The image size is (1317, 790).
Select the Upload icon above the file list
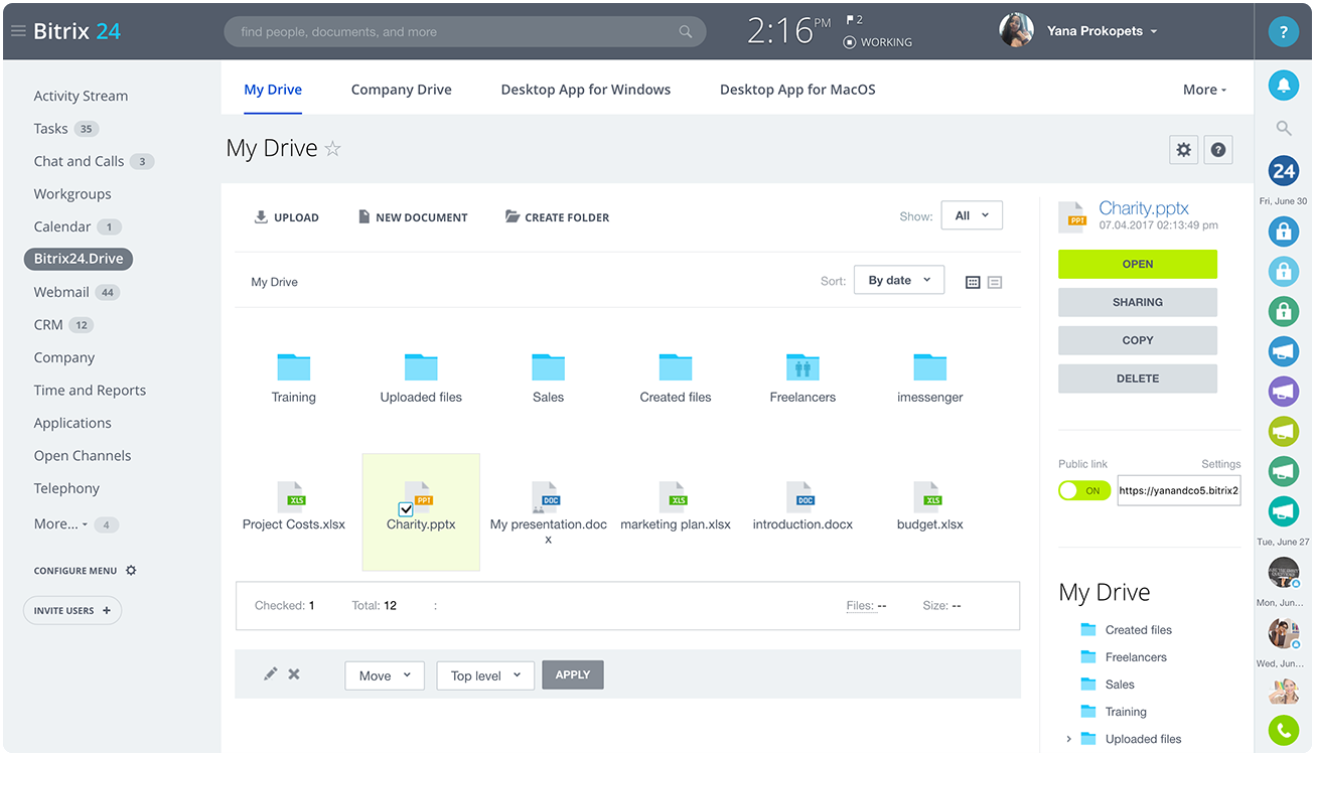262,216
